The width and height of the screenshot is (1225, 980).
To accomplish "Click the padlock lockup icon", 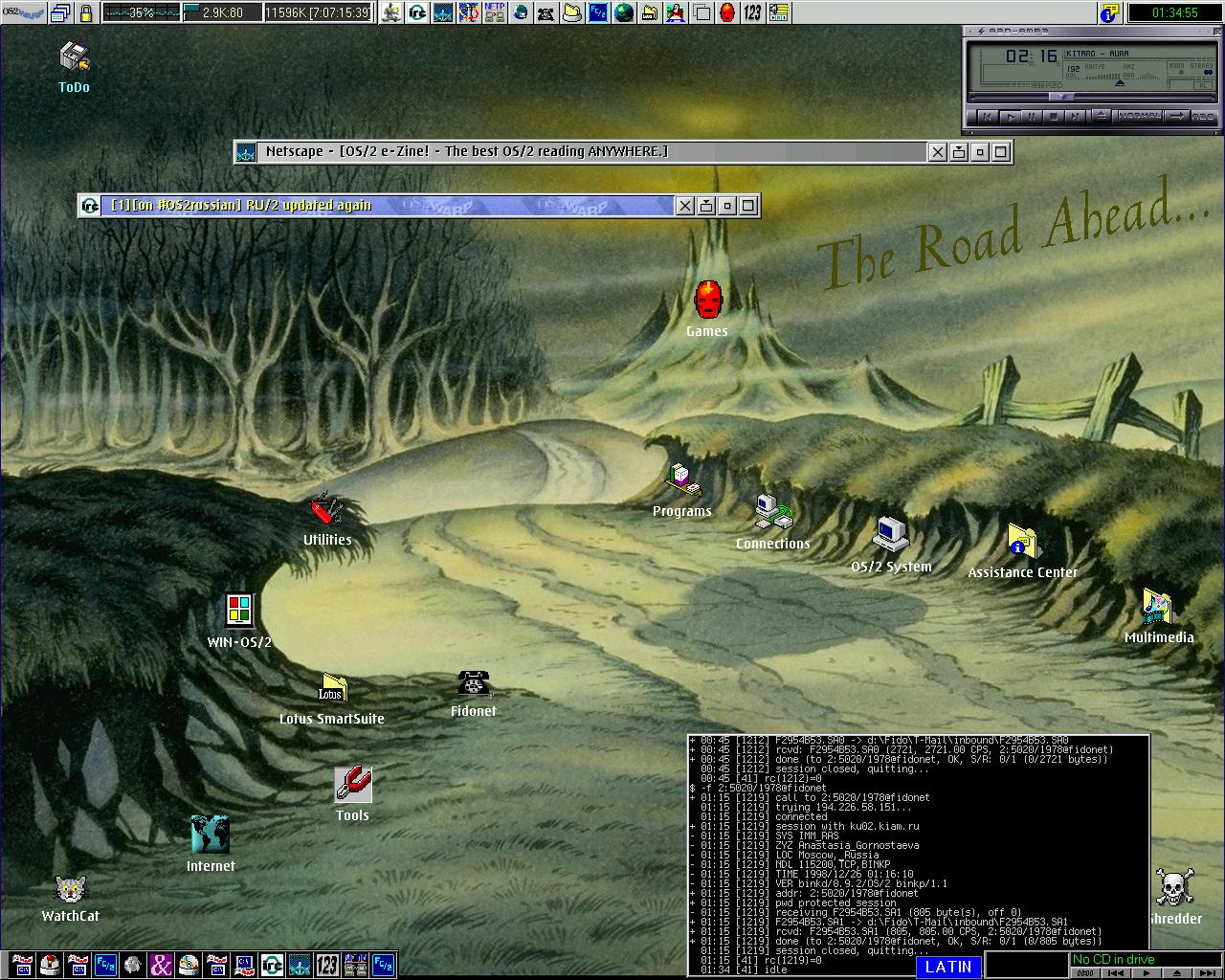I will click(x=86, y=13).
